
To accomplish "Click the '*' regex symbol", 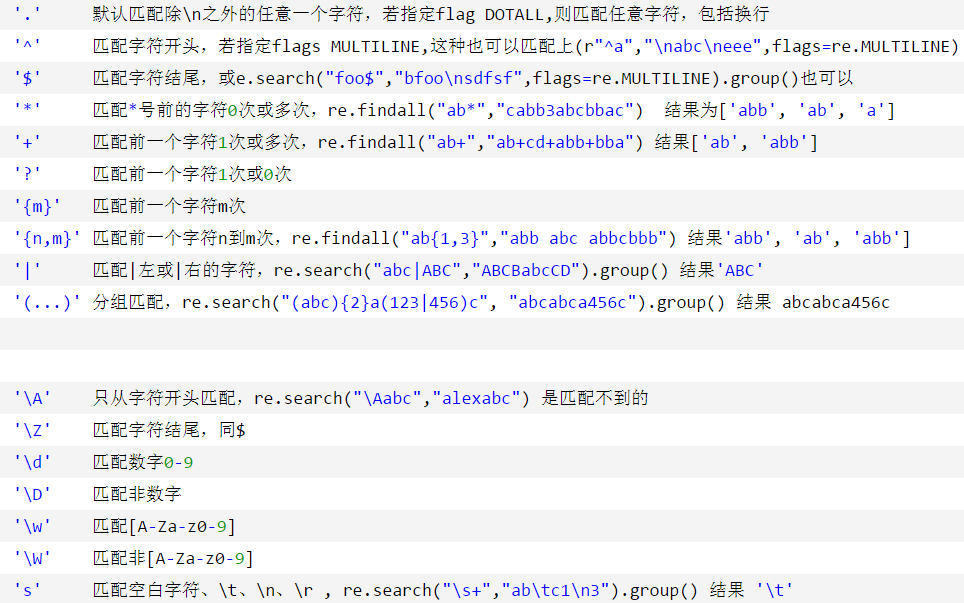I will click(27, 110).
